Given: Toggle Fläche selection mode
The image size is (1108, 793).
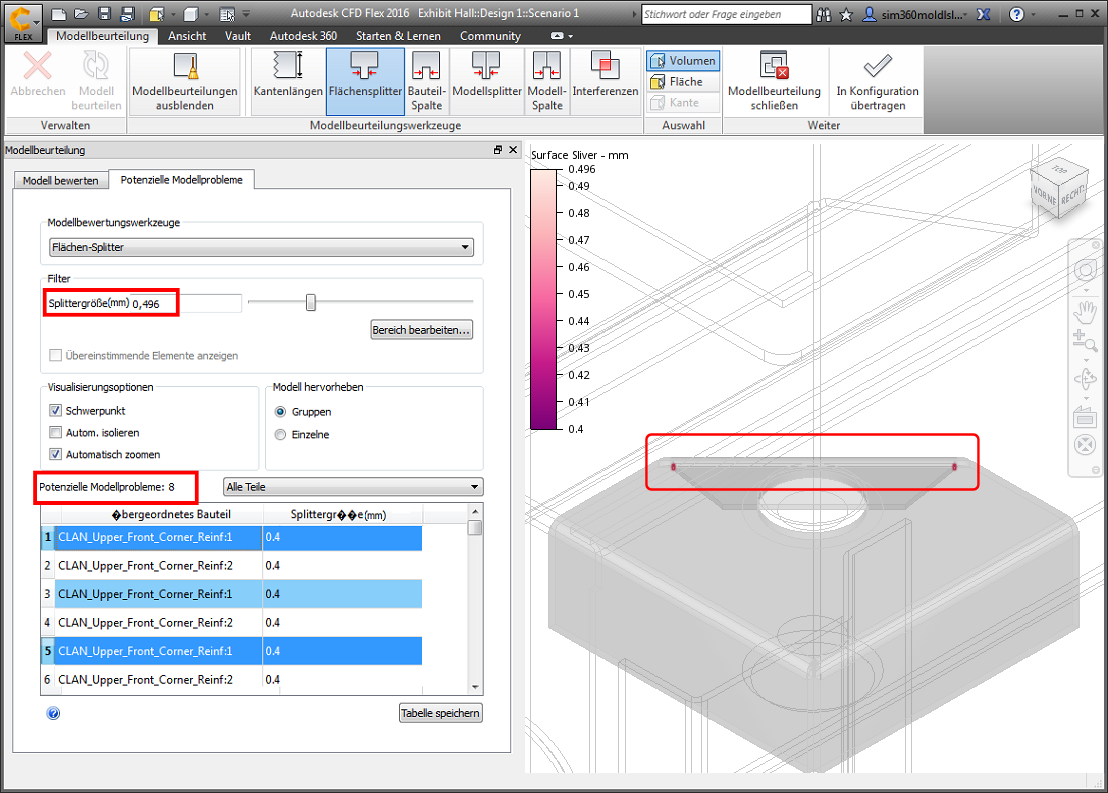Looking at the screenshot, I should (x=683, y=82).
